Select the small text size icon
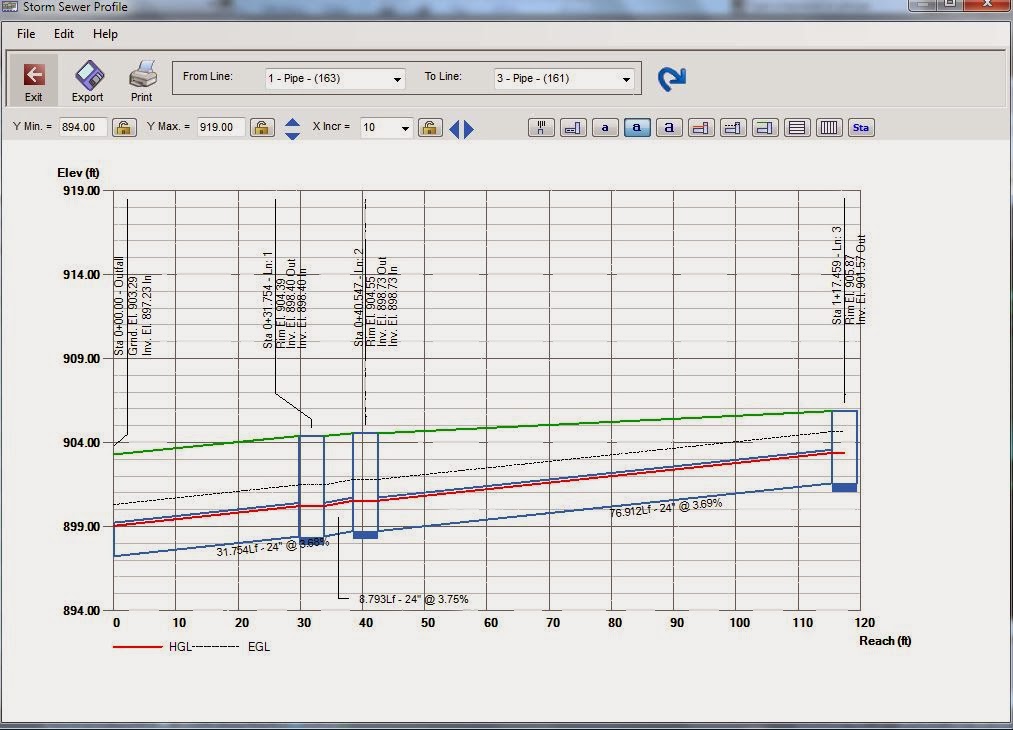This screenshot has width=1013, height=730. pos(605,127)
